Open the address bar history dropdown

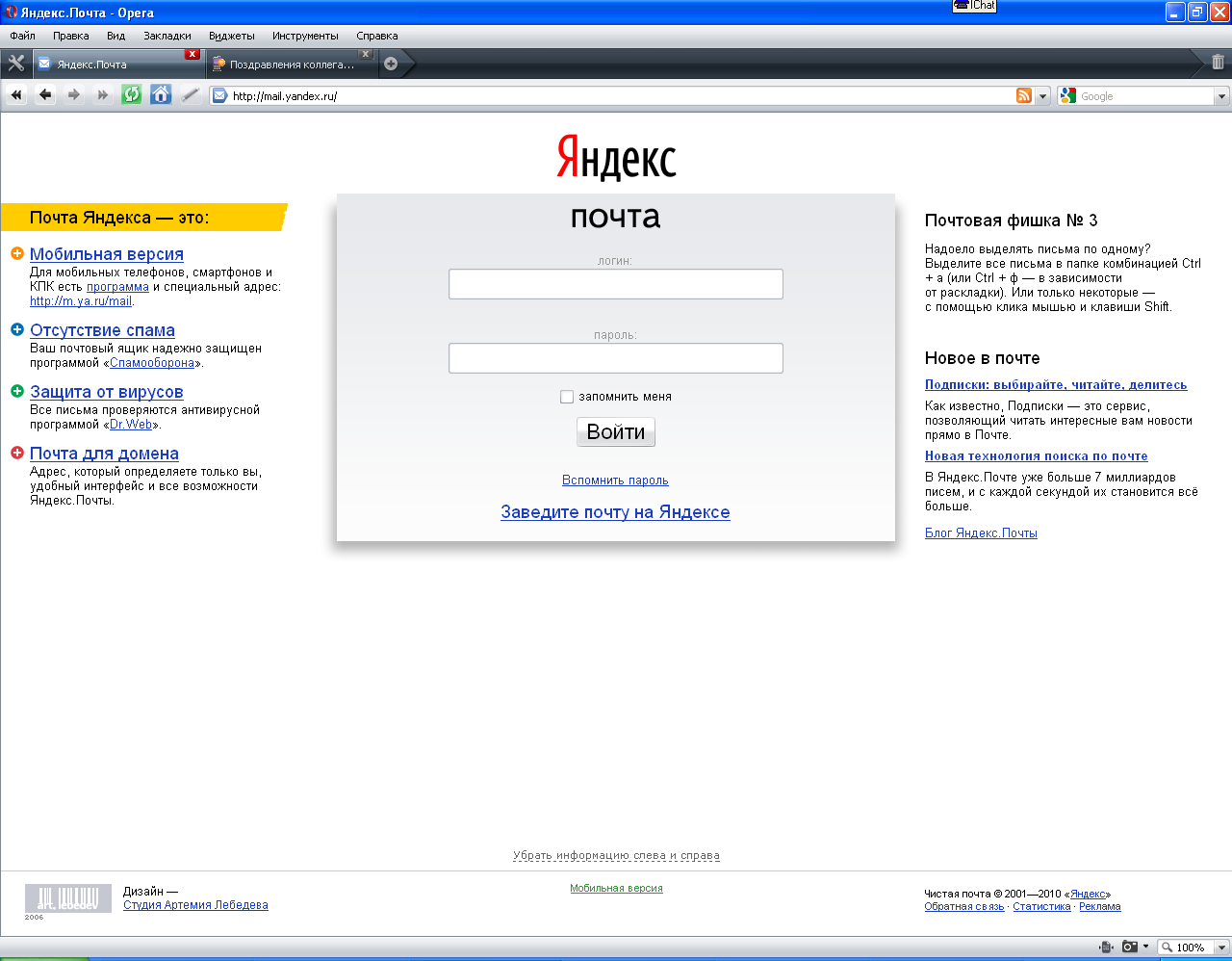(1042, 96)
